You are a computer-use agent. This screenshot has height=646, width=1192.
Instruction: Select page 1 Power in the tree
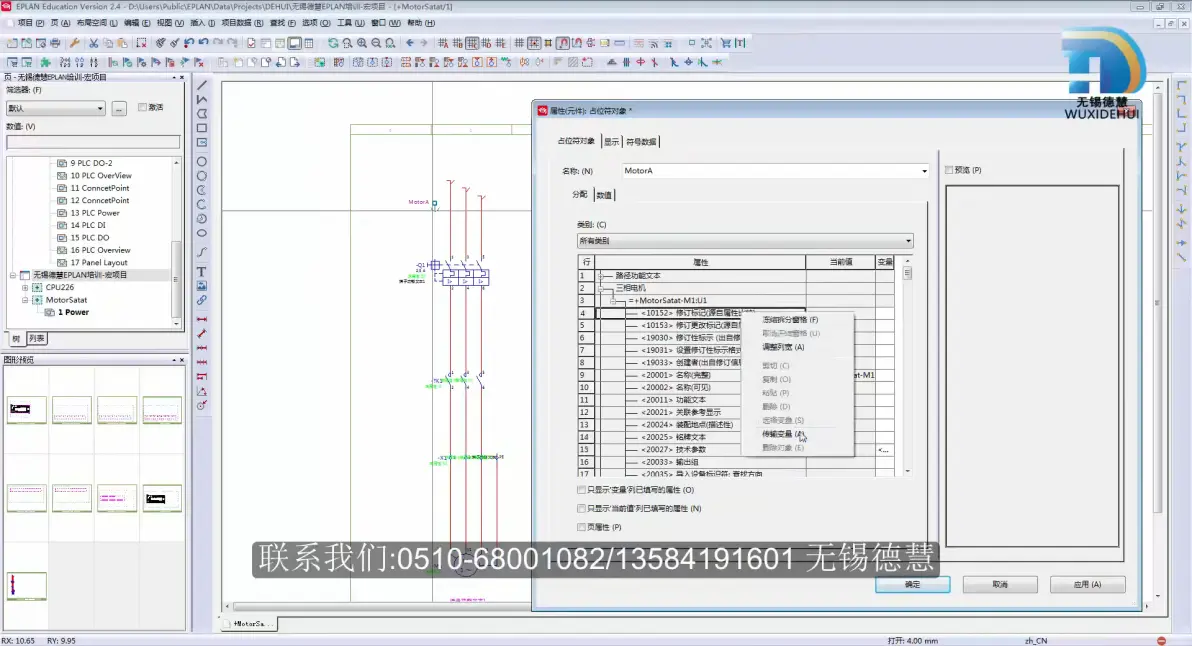pos(73,312)
